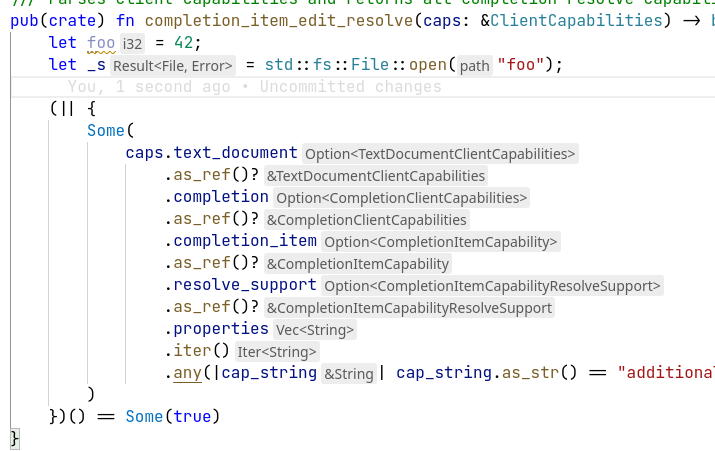The image size is (715, 451).
Task: Click the cap_string closure parameter
Action: click(x=269, y=373)
